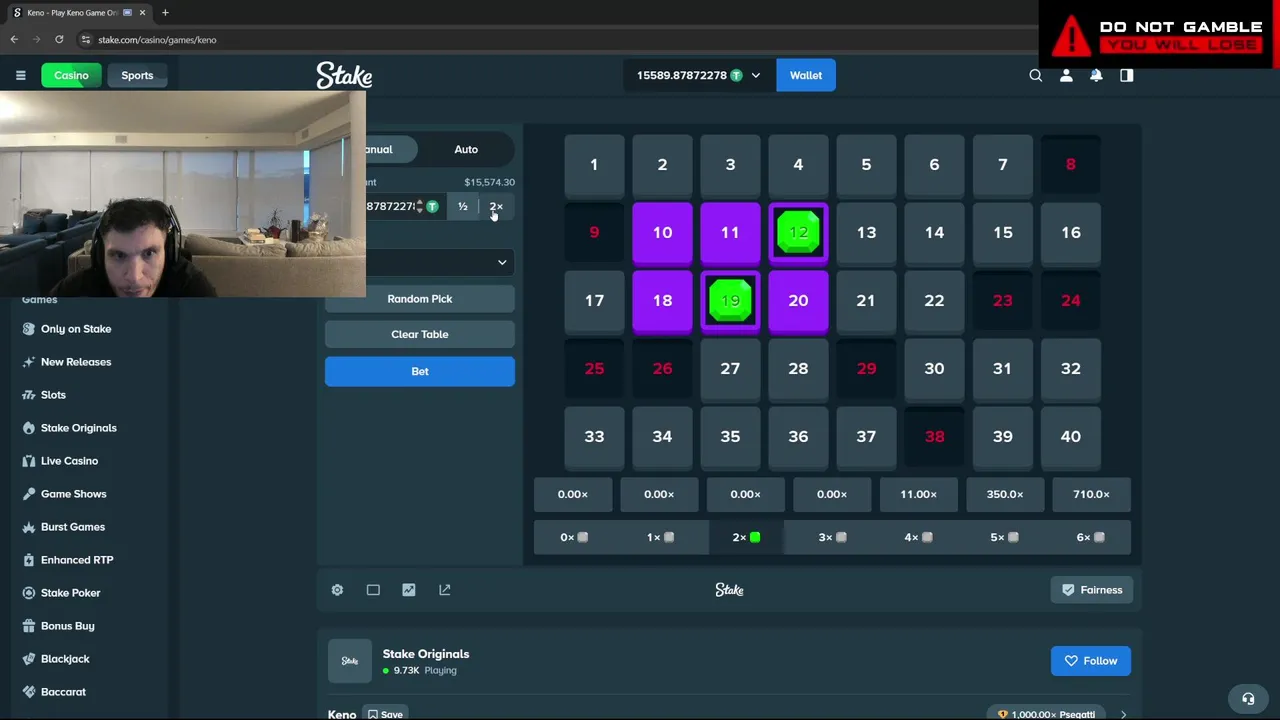This screenshot has width=1280, height=720.
Task: Click the Live Casino sidebar icon
Action: click(28, 461)
